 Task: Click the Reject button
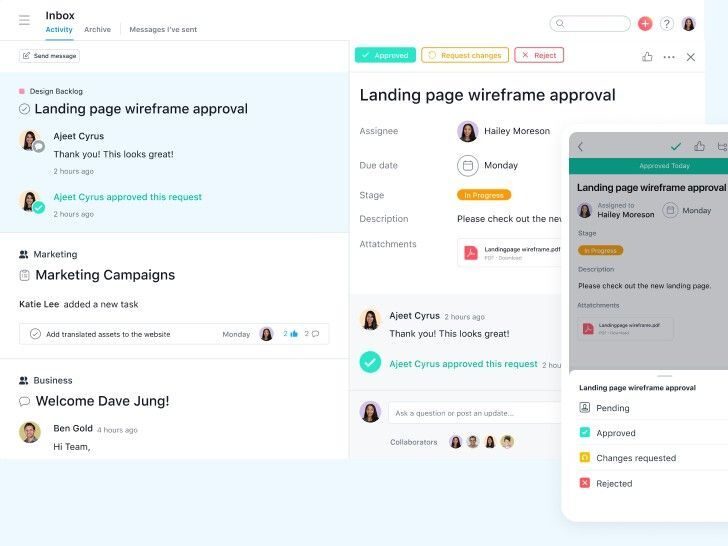(x=539, y=55)
